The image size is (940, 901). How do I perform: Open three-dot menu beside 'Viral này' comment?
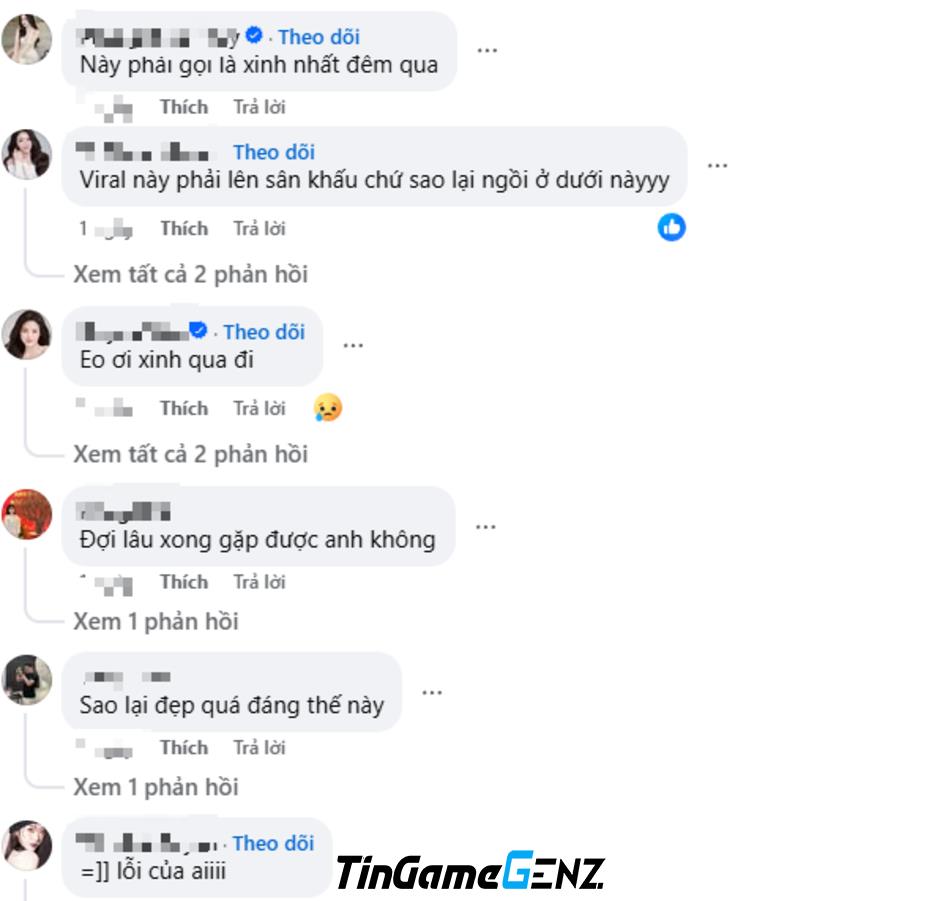point(717,165)
